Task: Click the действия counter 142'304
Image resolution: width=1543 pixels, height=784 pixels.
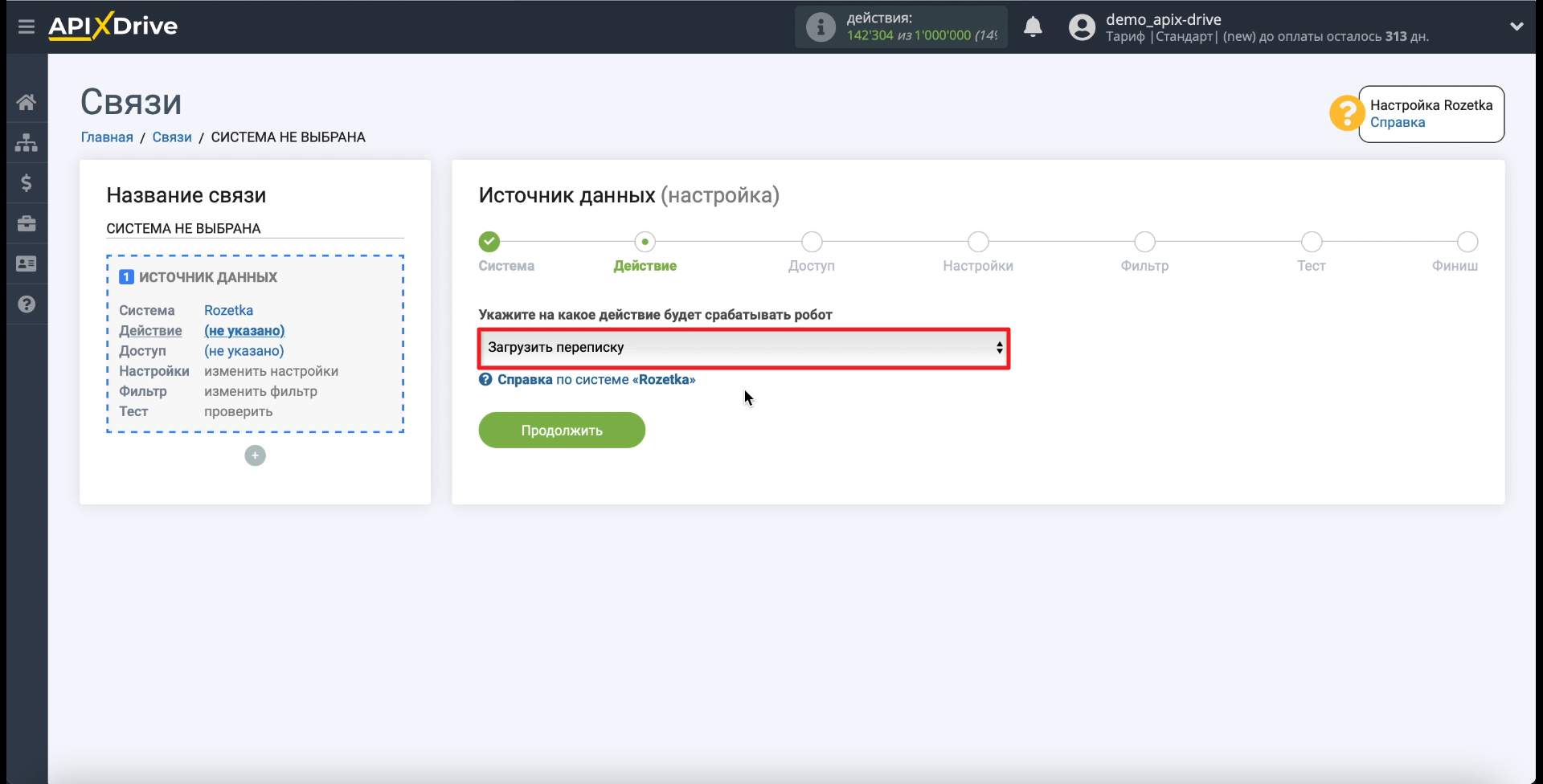Action: tap(870, 35)
